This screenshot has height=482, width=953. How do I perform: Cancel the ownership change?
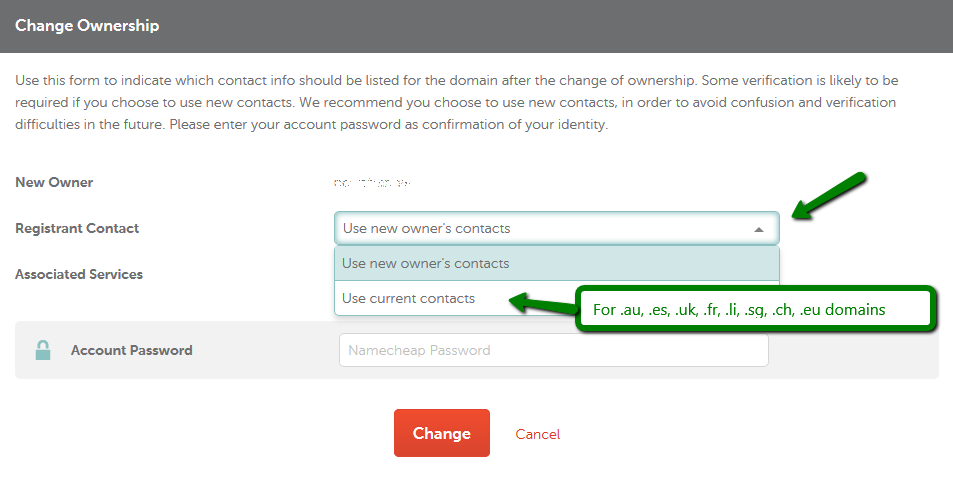[538, 434]
